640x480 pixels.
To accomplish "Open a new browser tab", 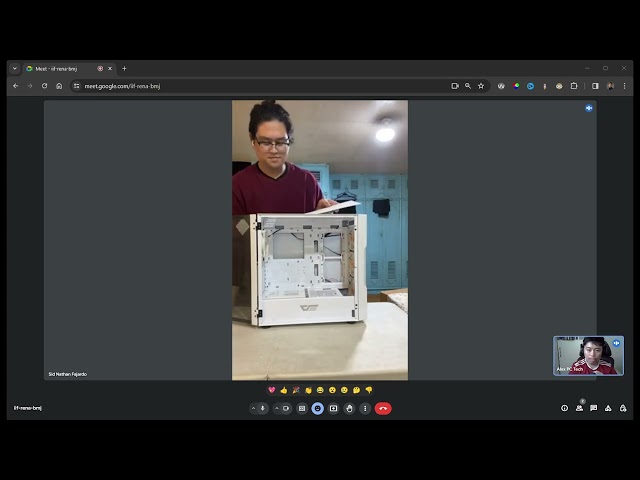I will tap(124, 69).
